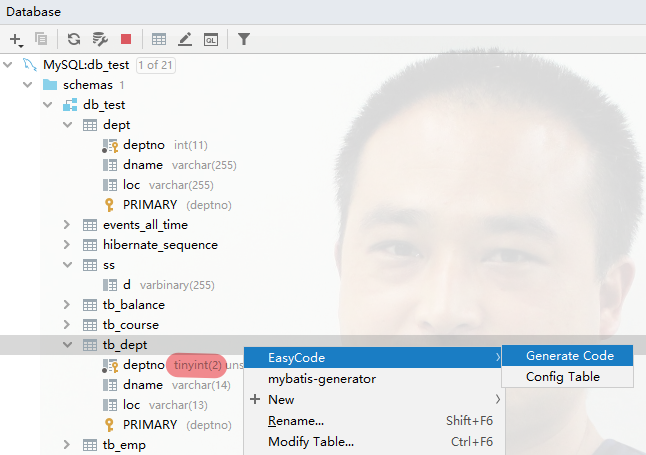
Task: Click the Duplicate icon in toolbar
Action: (x=41, y=39)
